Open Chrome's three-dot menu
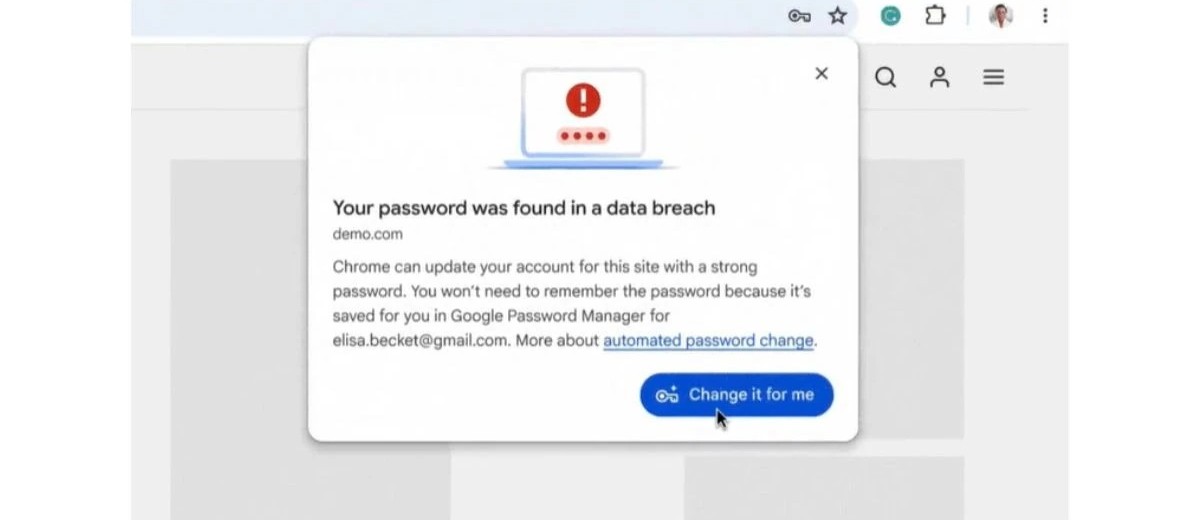 (x=1045, y=16)
